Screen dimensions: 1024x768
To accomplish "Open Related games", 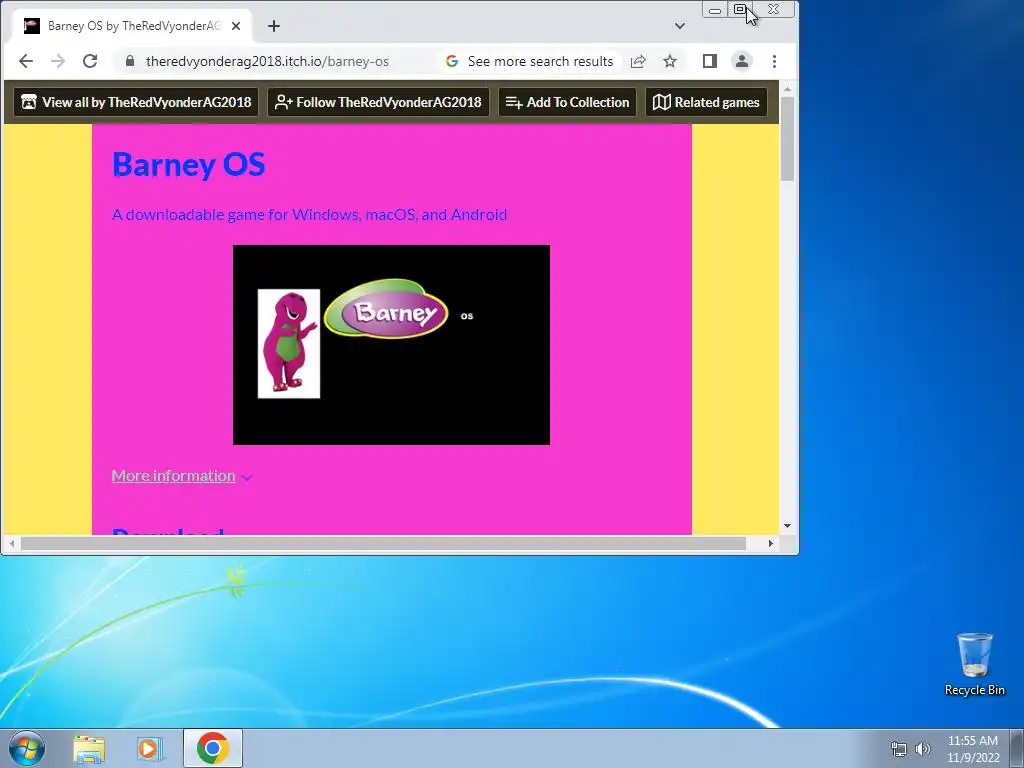I will pyautogui.click(x=707, y=103).
